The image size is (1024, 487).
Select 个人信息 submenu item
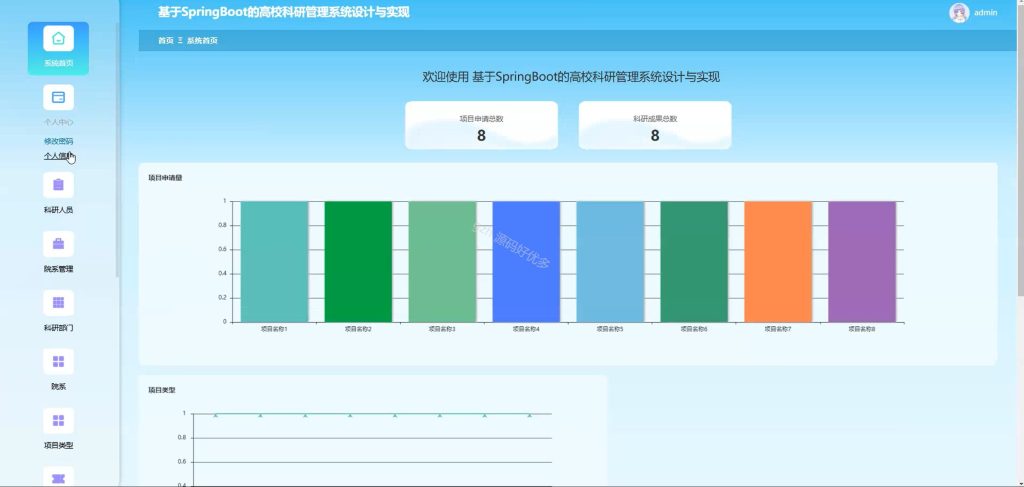(58, 156)
